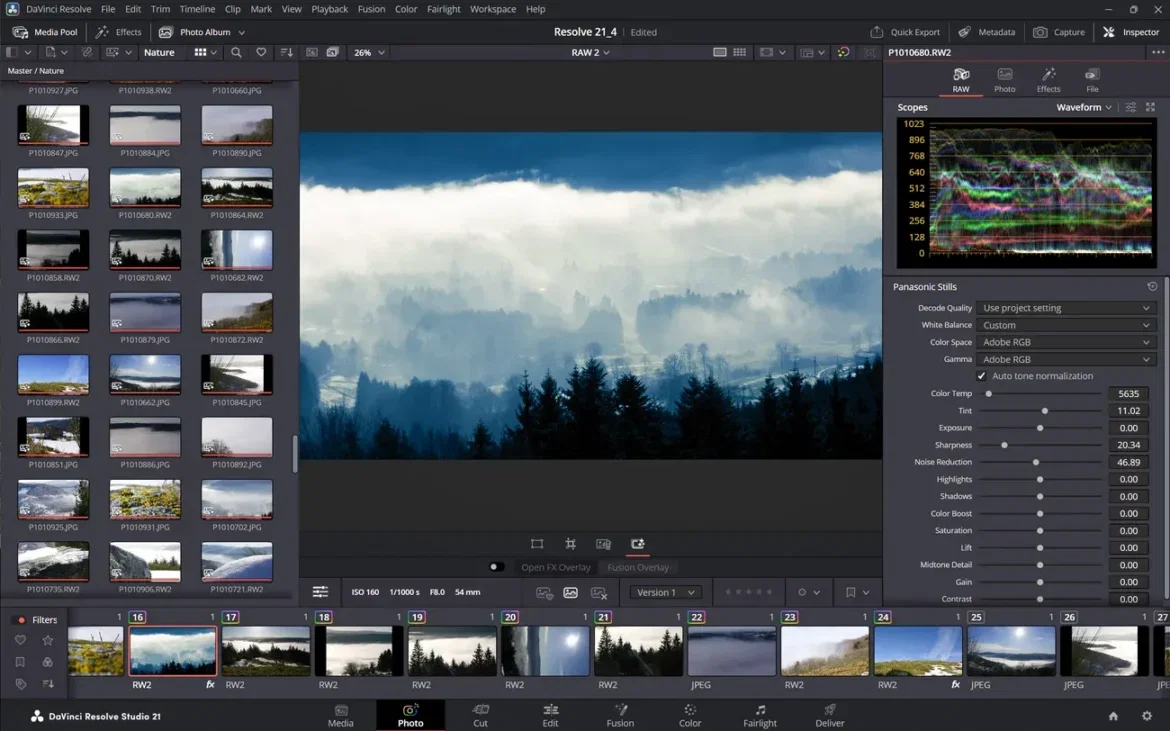The image size is (1170, 731).
Task: Click the Noise Reduction slider handle
Action: (1036, 462)
